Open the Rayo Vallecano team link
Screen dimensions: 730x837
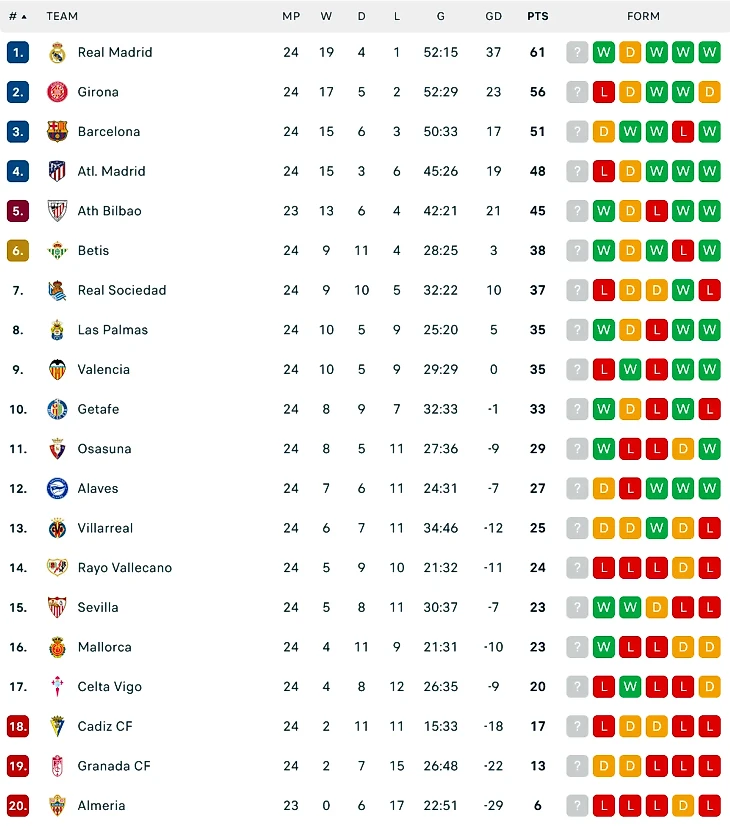pyautogui.click(x=125, y=568)
